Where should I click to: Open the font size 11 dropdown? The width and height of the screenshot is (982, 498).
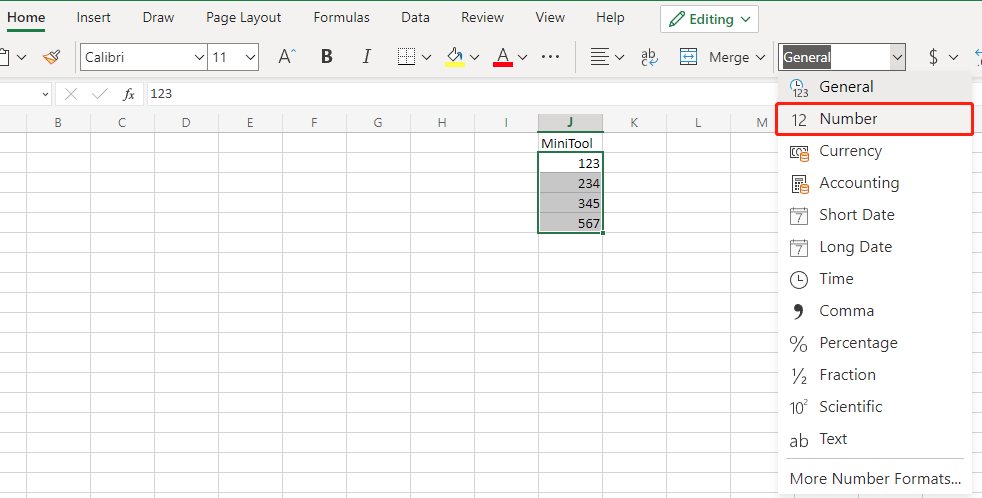click(x=251, y=58)
